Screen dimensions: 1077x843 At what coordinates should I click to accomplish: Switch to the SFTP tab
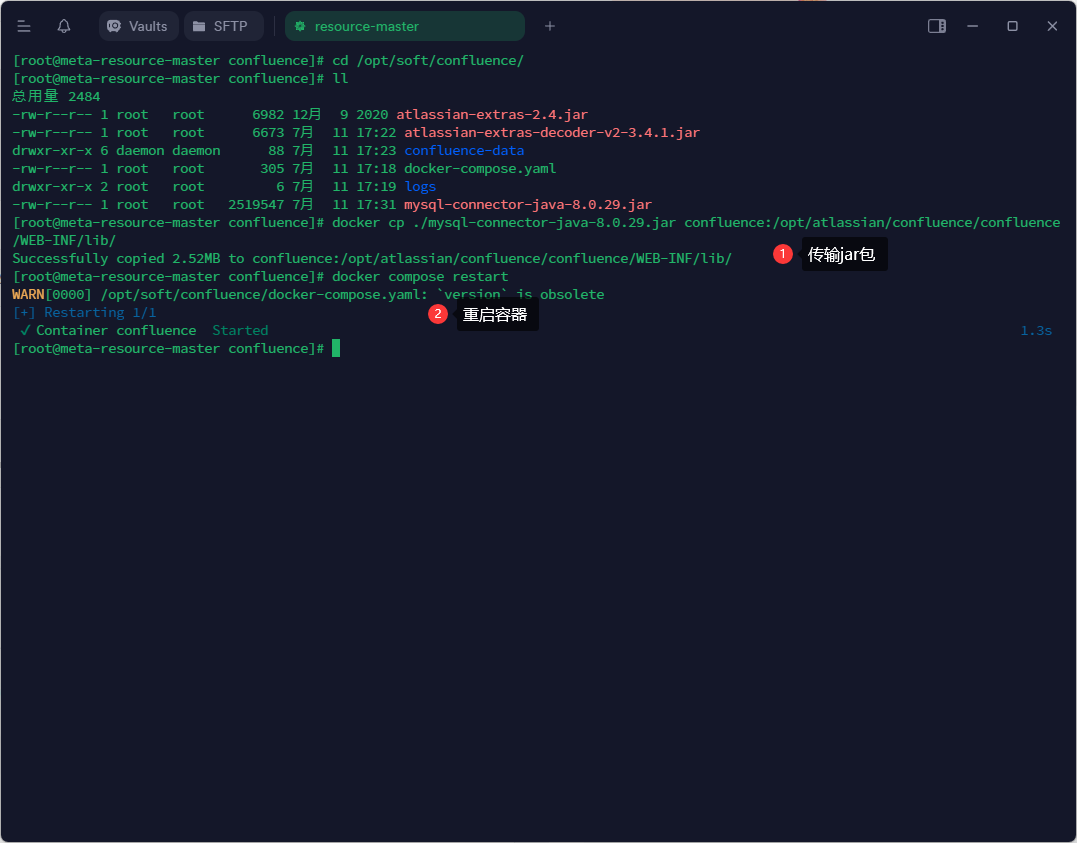tap(223, 26)
